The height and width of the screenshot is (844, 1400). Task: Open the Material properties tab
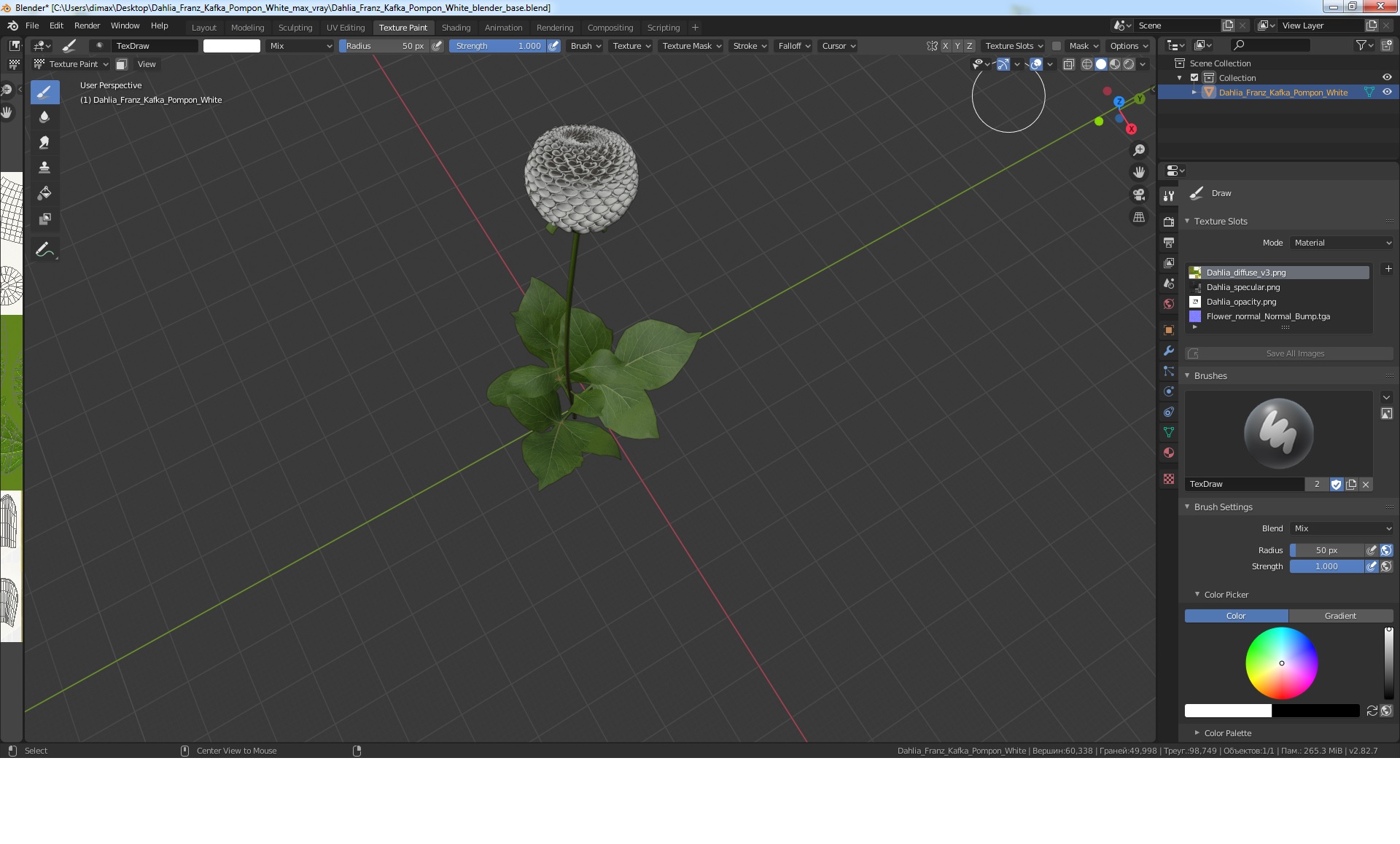tap(1169, 453)
